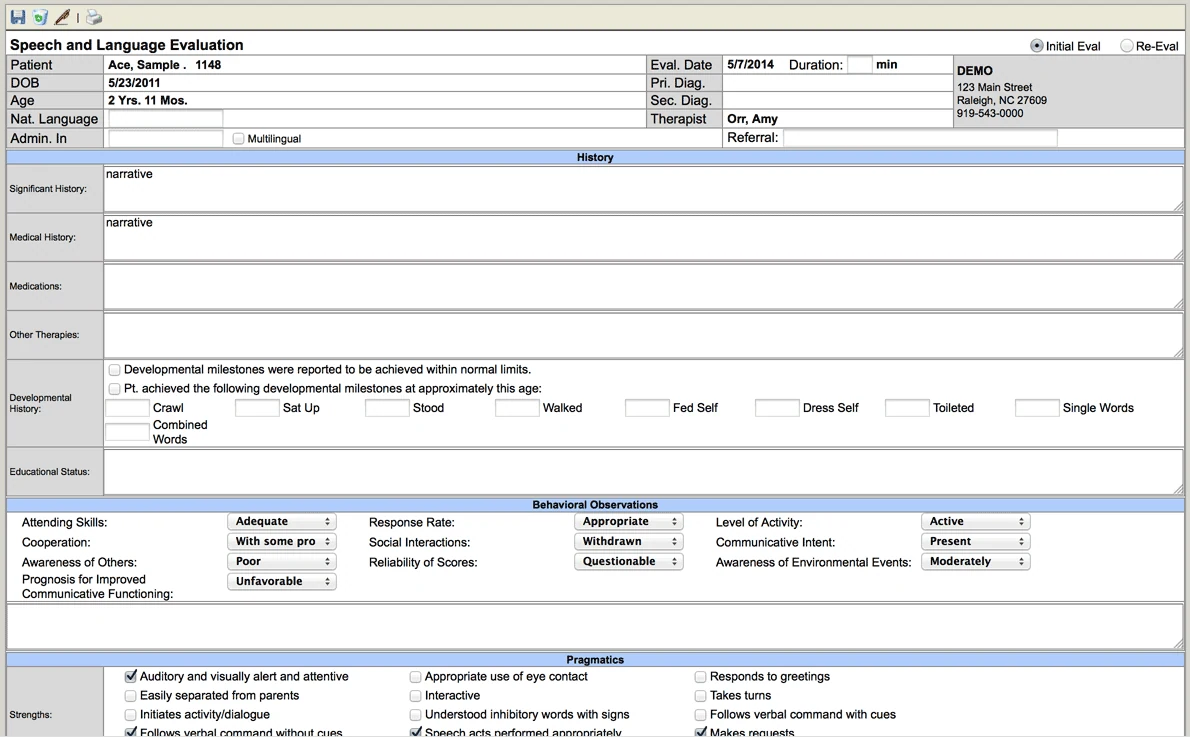Open the Attending Skills dropdown set to Adequate

282,521
